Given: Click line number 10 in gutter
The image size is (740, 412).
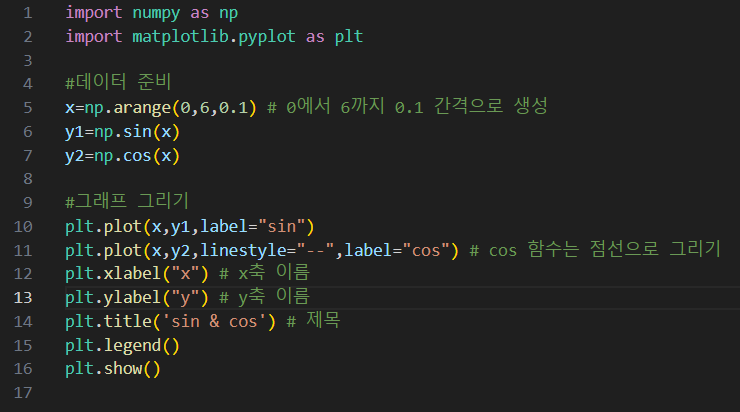Looking at the screenshot, I should coord(23,227).
